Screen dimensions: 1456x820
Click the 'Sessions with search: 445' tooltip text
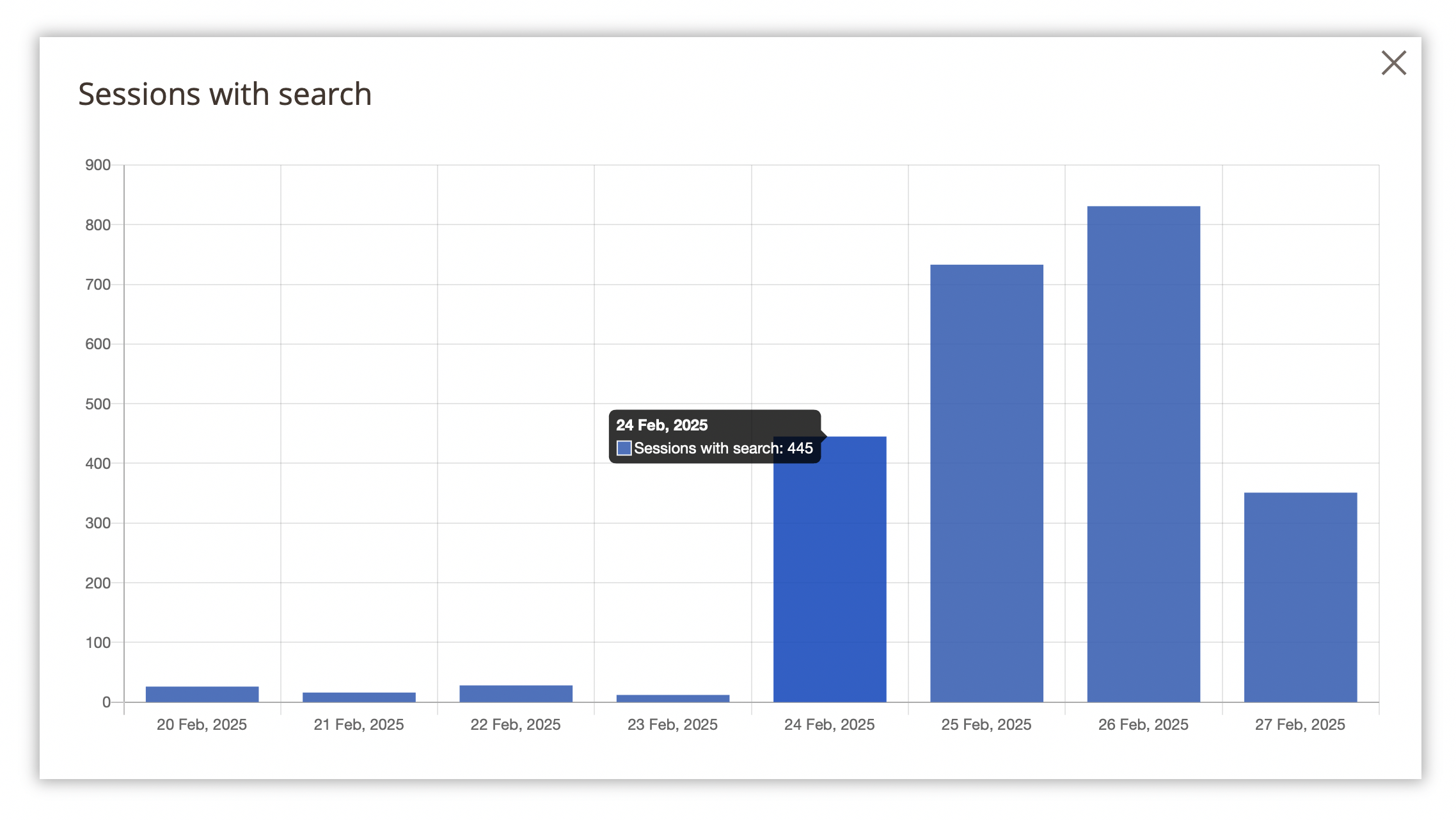coord(723,448)
